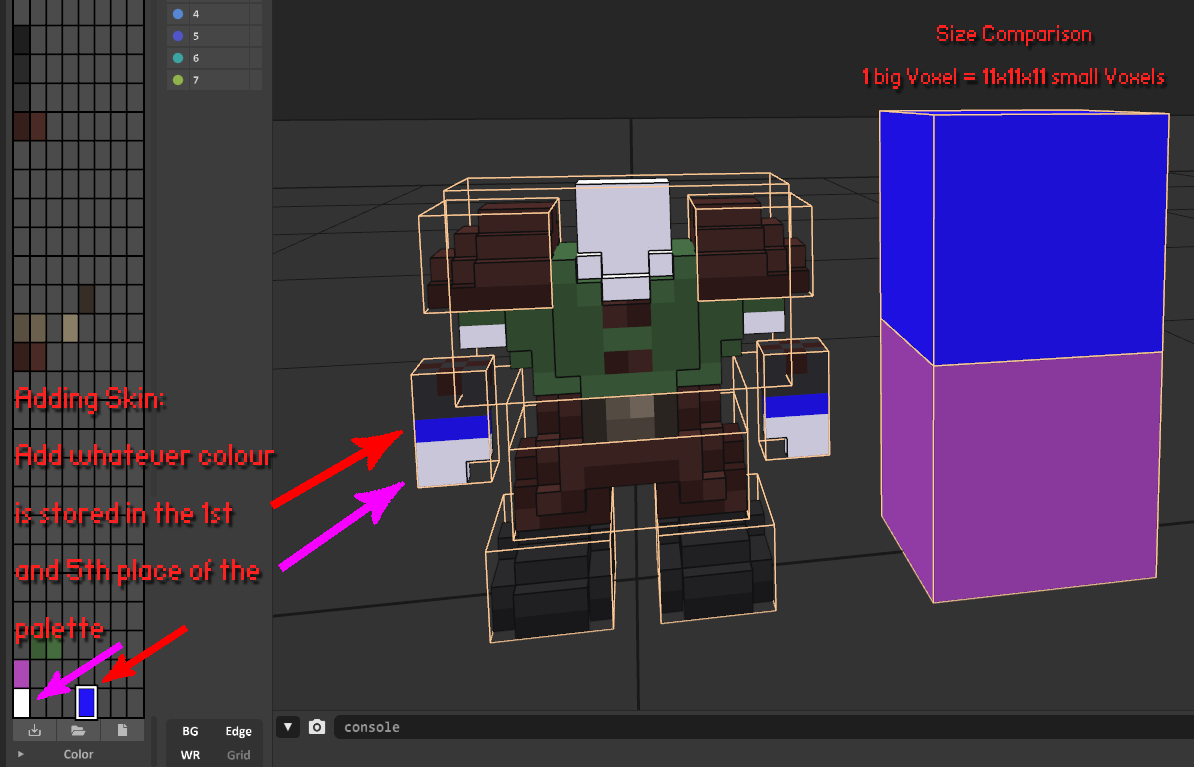Toggle the WR display option
The image size is (1194, 767).
190,755
